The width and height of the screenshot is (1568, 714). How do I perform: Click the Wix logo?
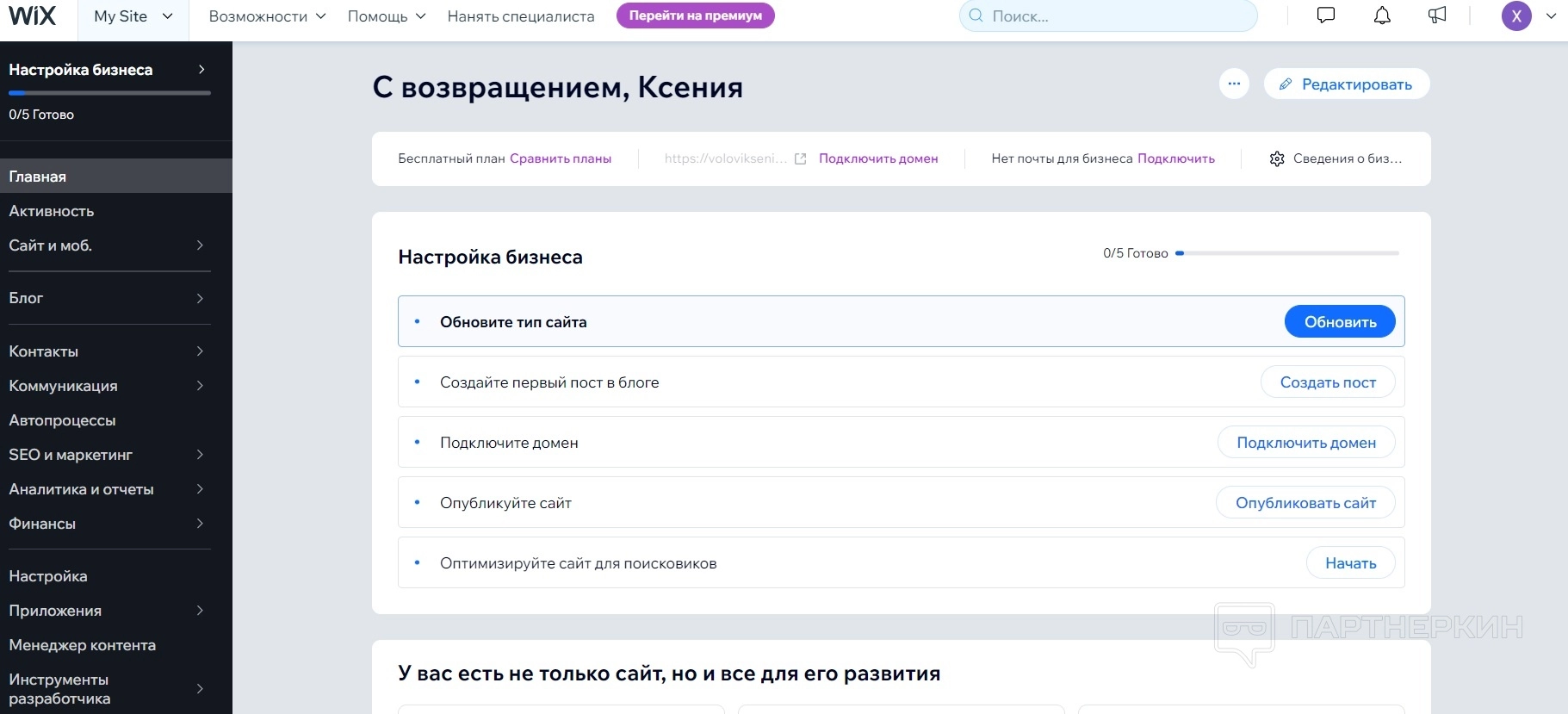(33, 16)
